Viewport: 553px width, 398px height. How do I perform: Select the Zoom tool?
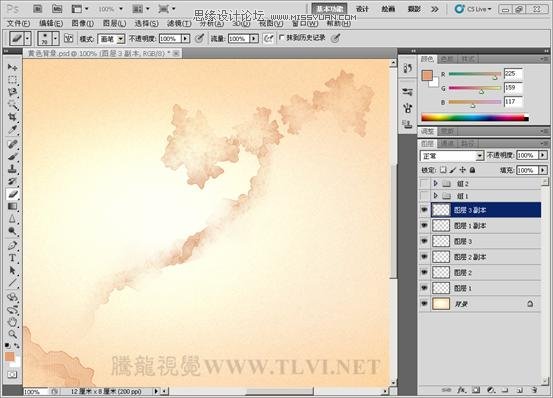(12, 334)
